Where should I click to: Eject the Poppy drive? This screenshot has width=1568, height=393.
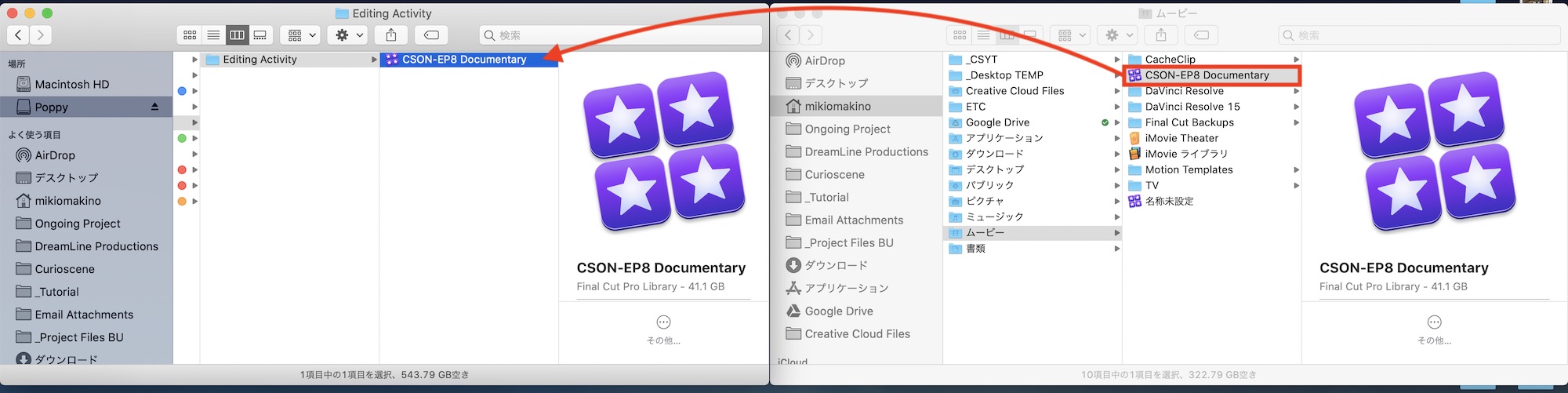point(154,107)
